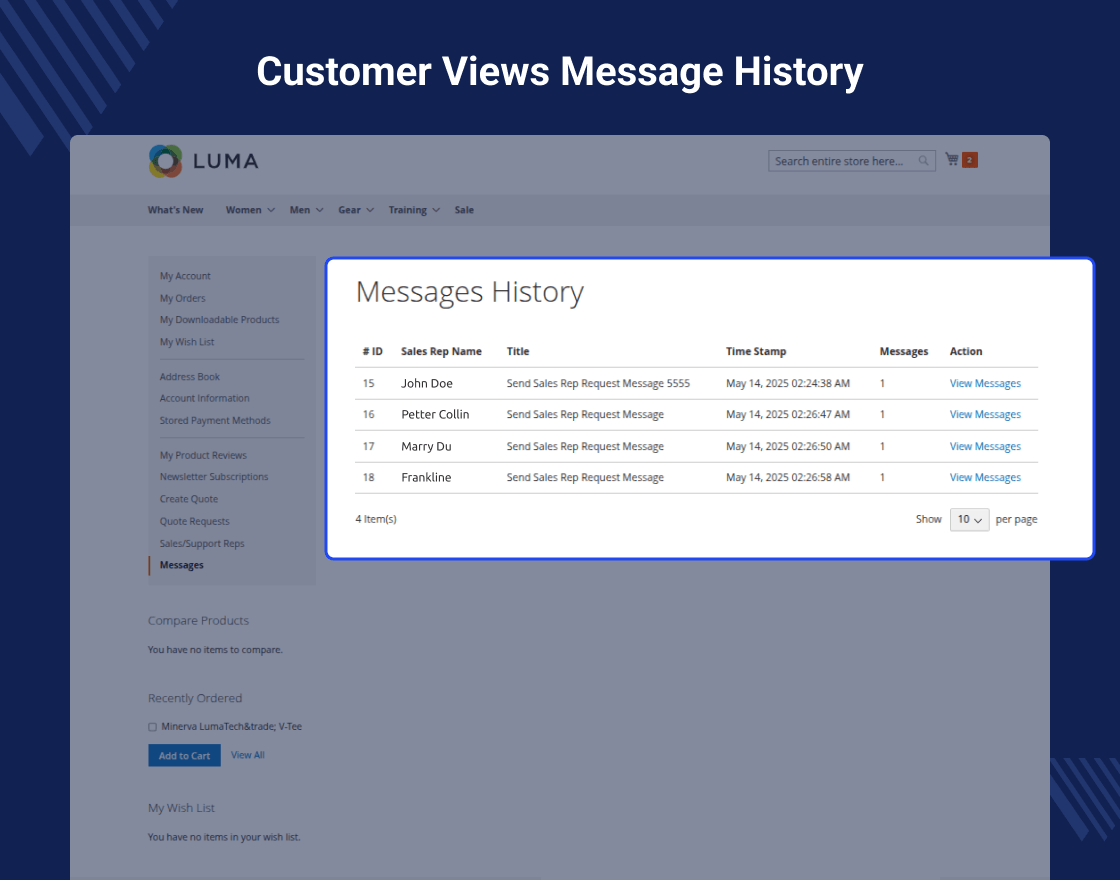1120x880 pixels.
Task: View Messages for Frankline
Action: tap(985, 477)
